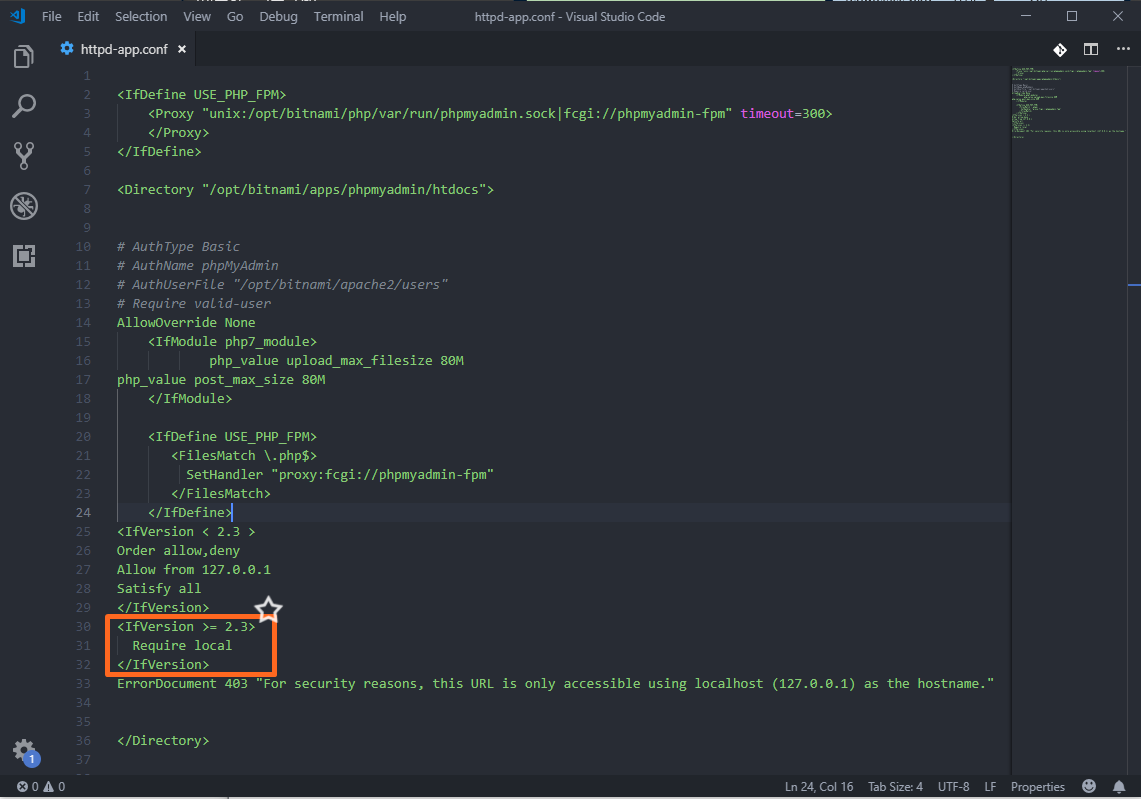This screenshot has height=799, width=1141.
Task: Click the Ln 24, Col 16 status entry
Action: click(x=819, y=787)
